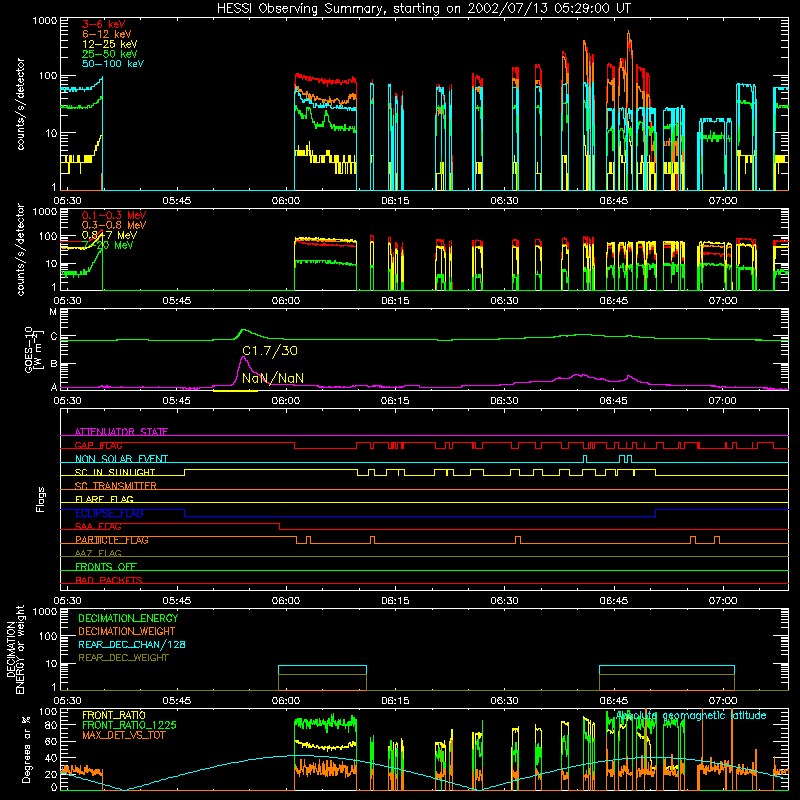Image resolution: width=800 pixels, height=800 pixels.
Task: Select the GAP_FLAG label
Action: [98, 445]
